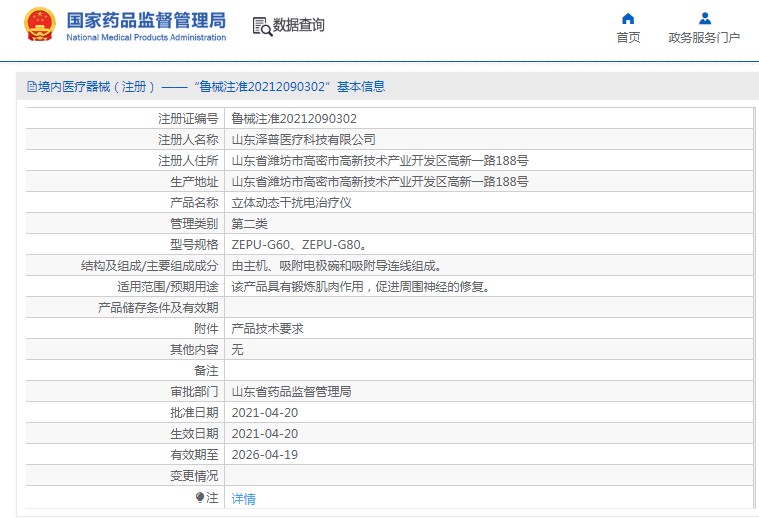The image size is (759, 518).
Task: Click the National Medical Products Administration text
Action: tap(146, 38)
